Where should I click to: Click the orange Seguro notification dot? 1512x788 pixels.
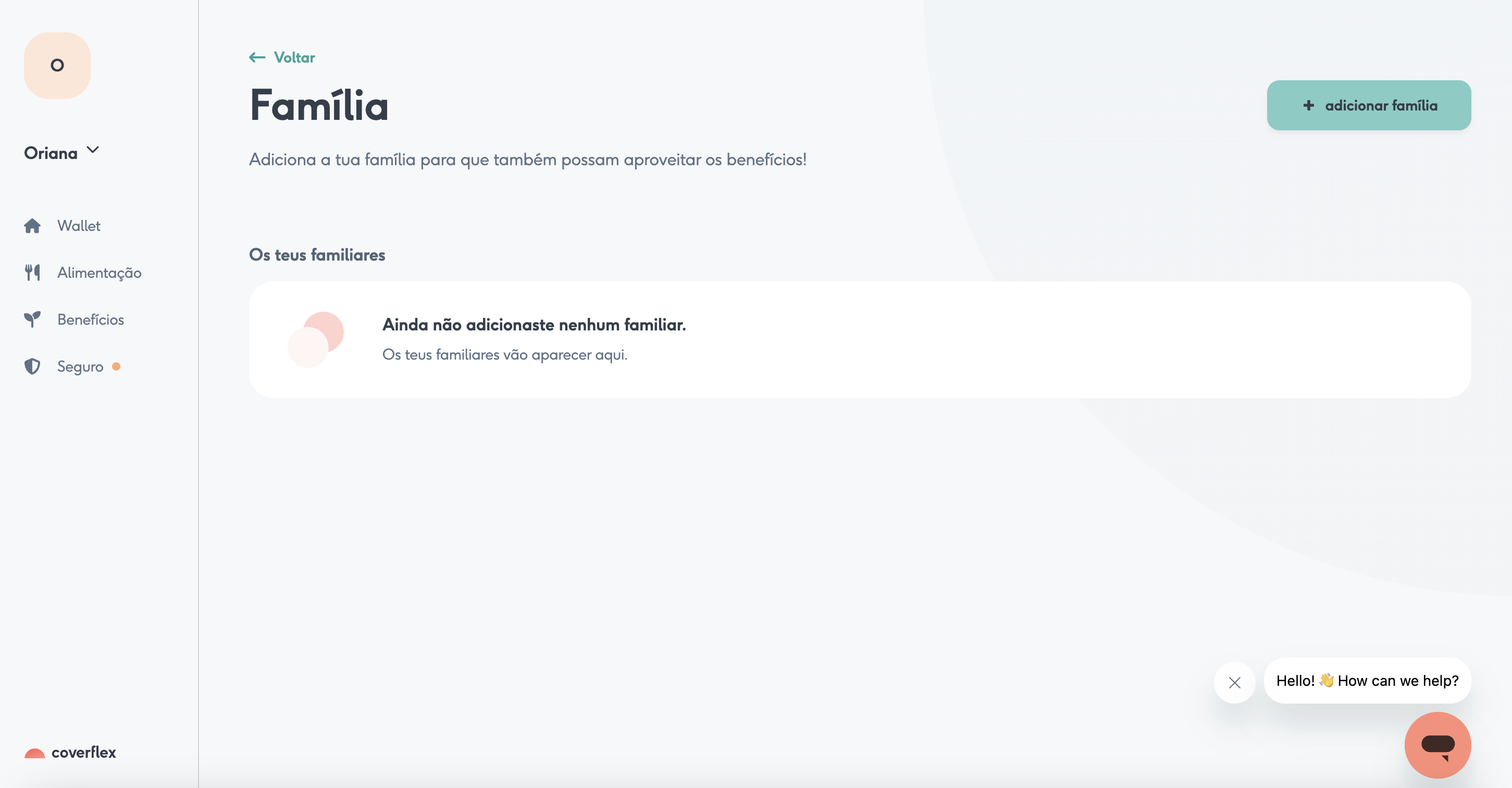(116, 366)
